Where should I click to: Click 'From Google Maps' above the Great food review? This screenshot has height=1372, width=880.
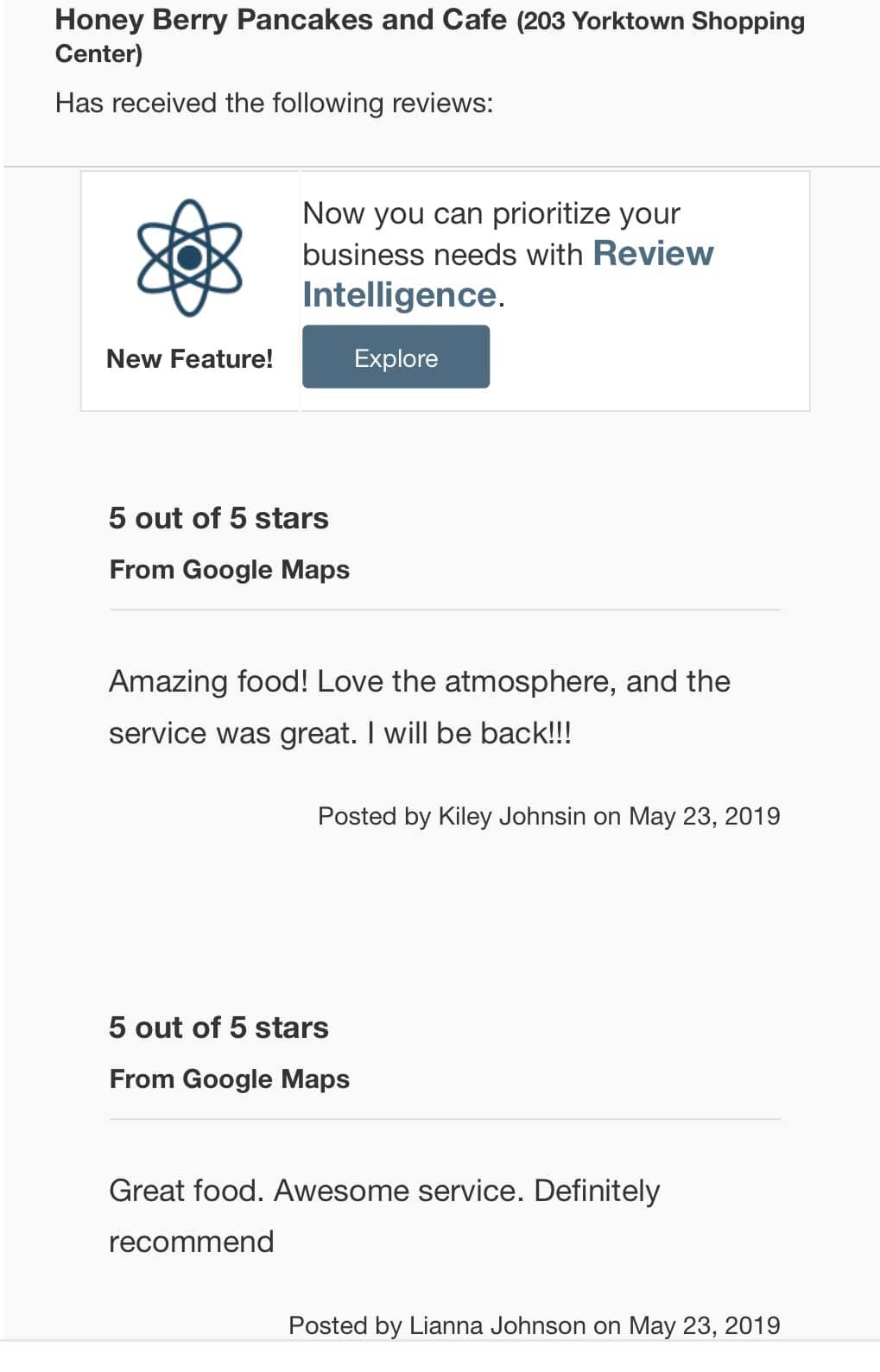[230, 1079]
